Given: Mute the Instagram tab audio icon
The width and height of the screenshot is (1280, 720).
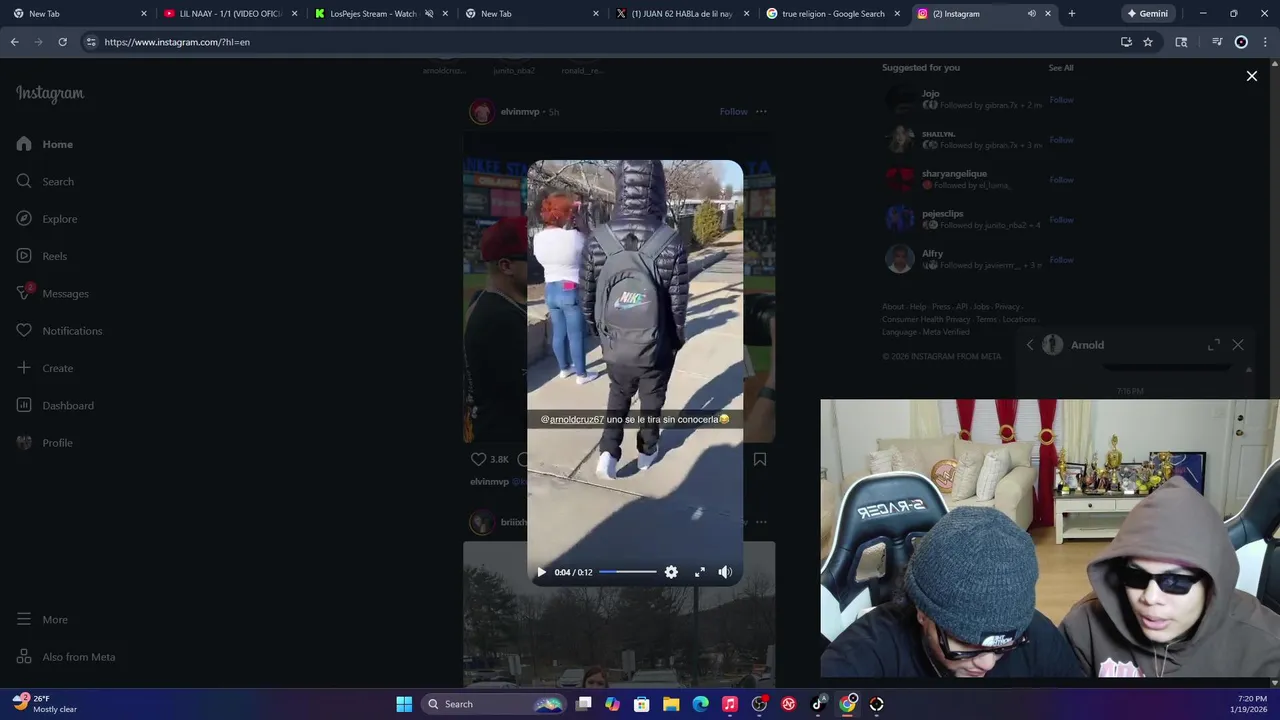Looking at the screenshot, I should point(1031,14).
